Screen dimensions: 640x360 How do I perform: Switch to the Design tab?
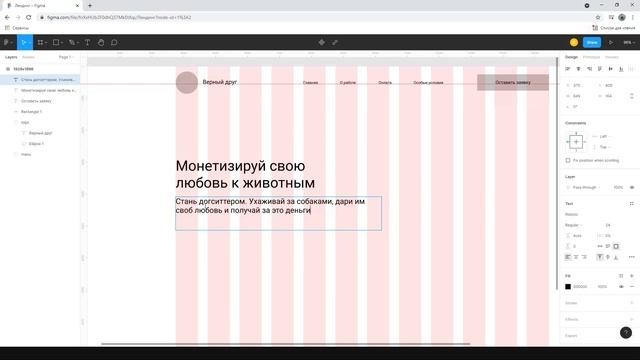click(571, 57)
